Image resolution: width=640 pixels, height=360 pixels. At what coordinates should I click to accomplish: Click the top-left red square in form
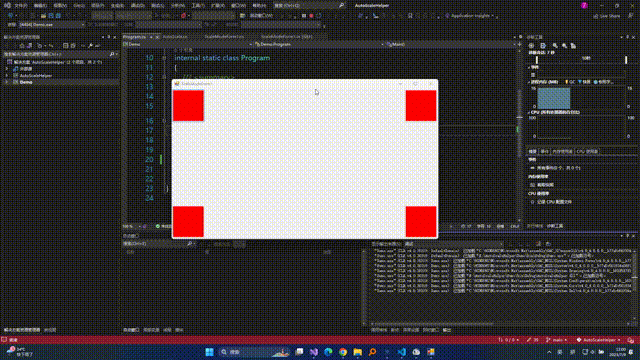[x=188, y=106]
